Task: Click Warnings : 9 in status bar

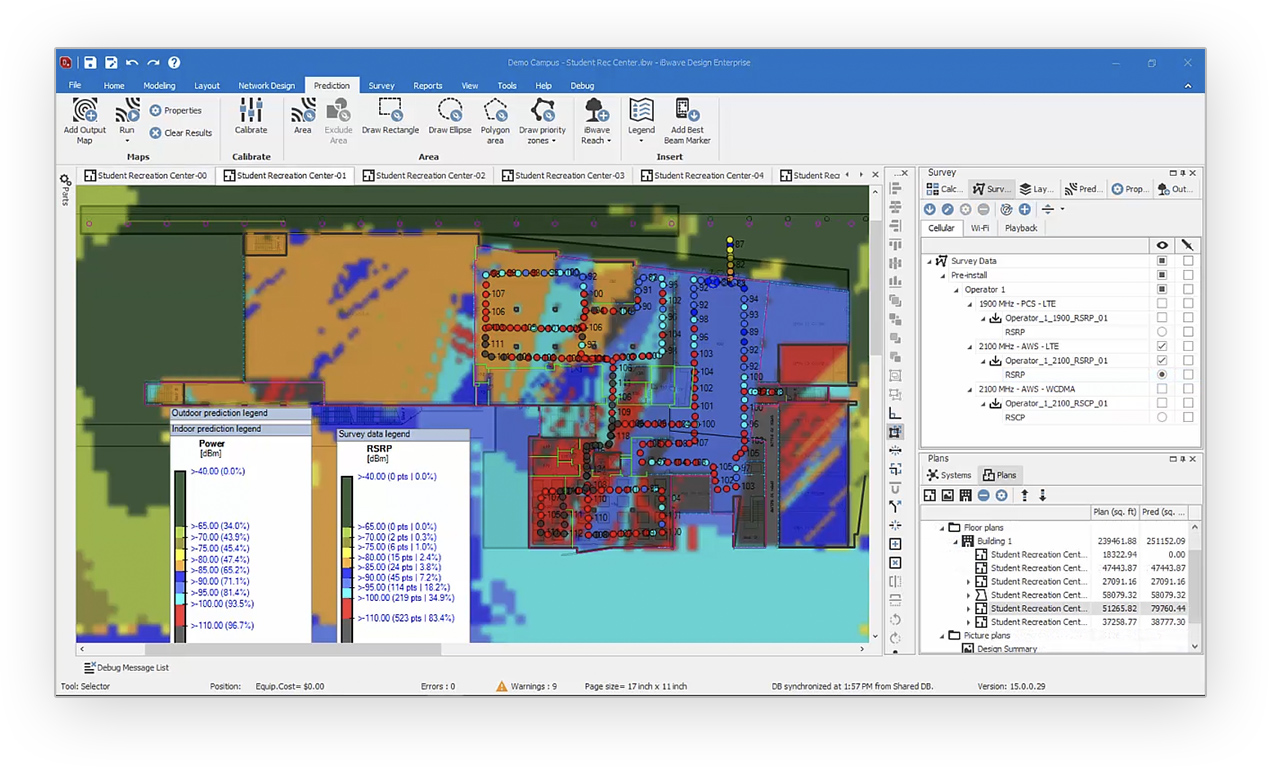Action: pyautogui.click(x=527, y=686)
